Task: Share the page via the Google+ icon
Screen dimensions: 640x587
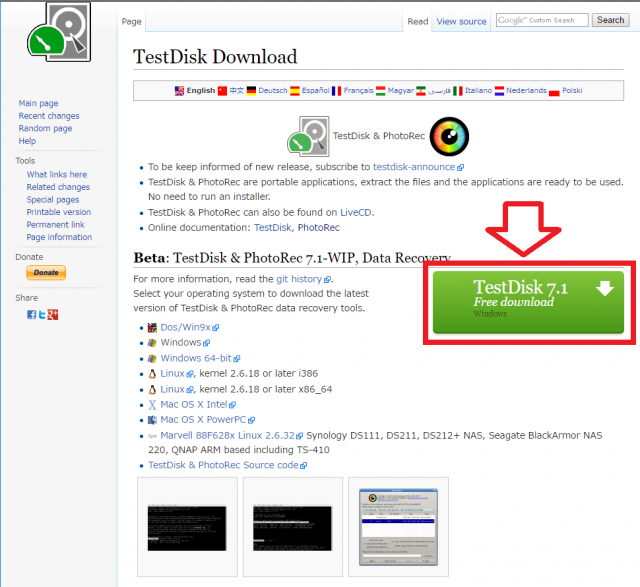Action: click(x=53, y=315)
